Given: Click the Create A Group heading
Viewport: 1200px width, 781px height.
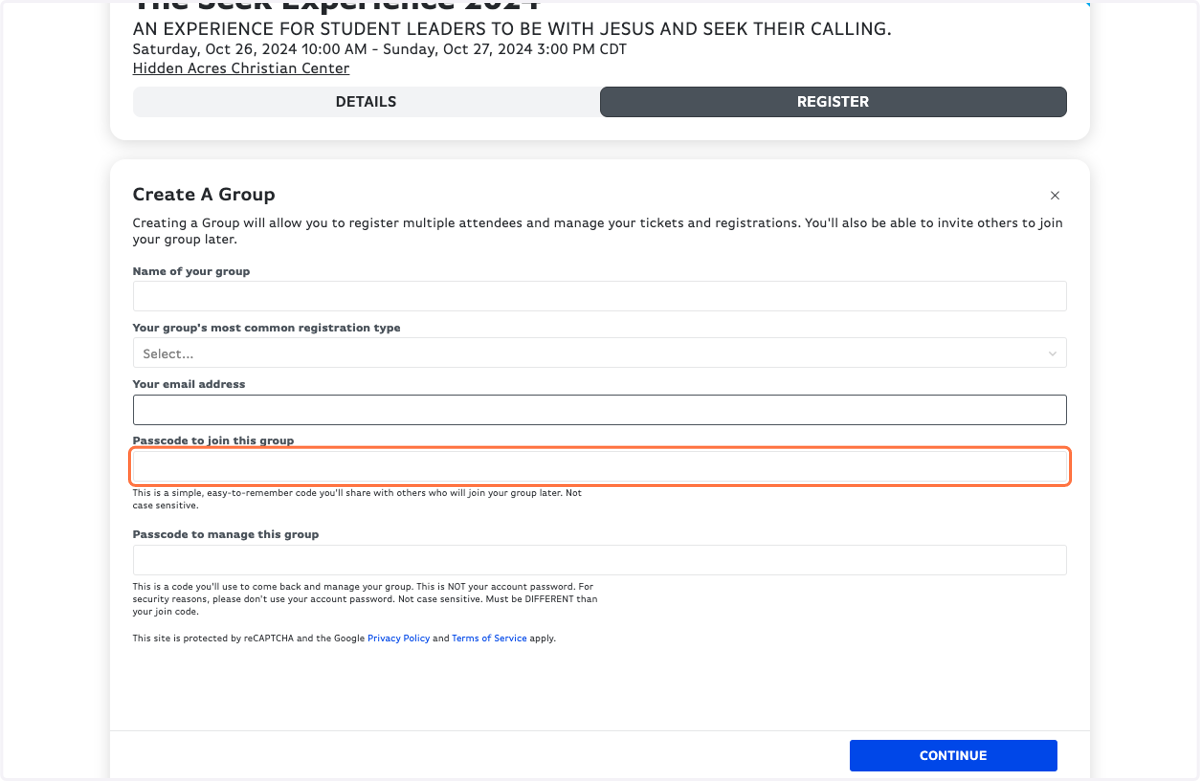Looking at the screenshot, I should tap(204, 194).
